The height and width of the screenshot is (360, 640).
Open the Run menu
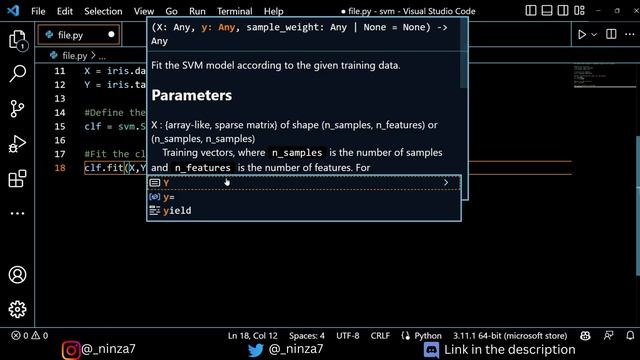point(197,11)
